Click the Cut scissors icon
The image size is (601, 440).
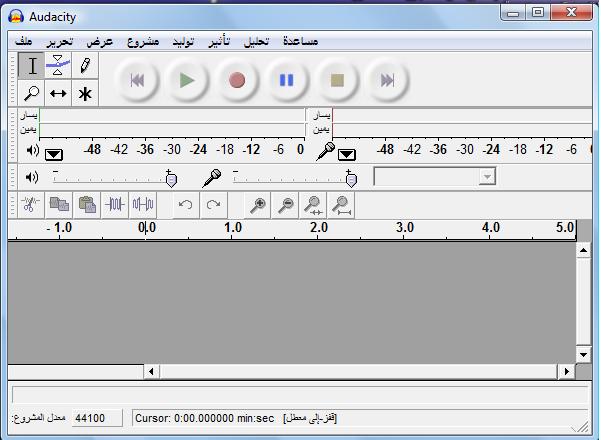pyautogui.click(x=30, y=205)
